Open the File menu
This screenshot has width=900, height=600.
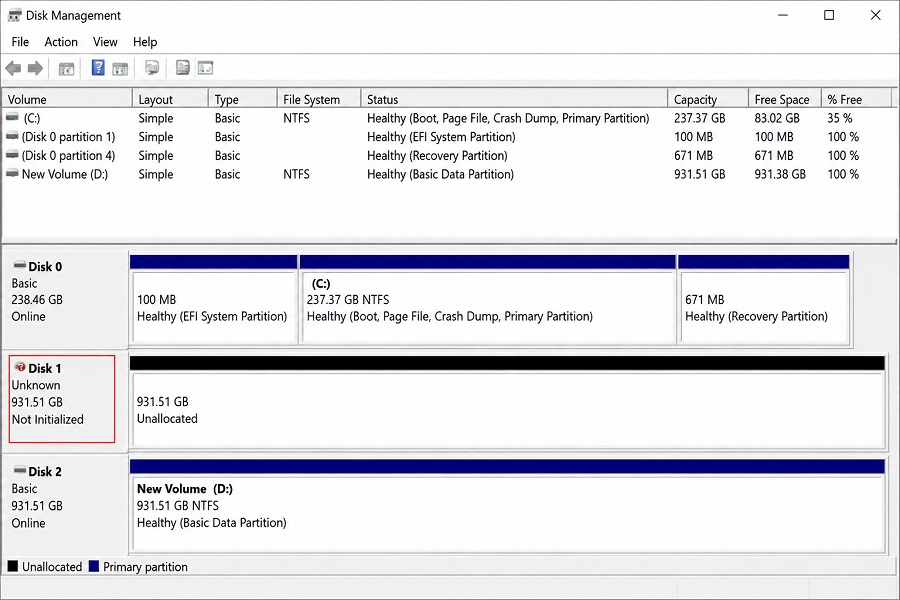[20, 42]
